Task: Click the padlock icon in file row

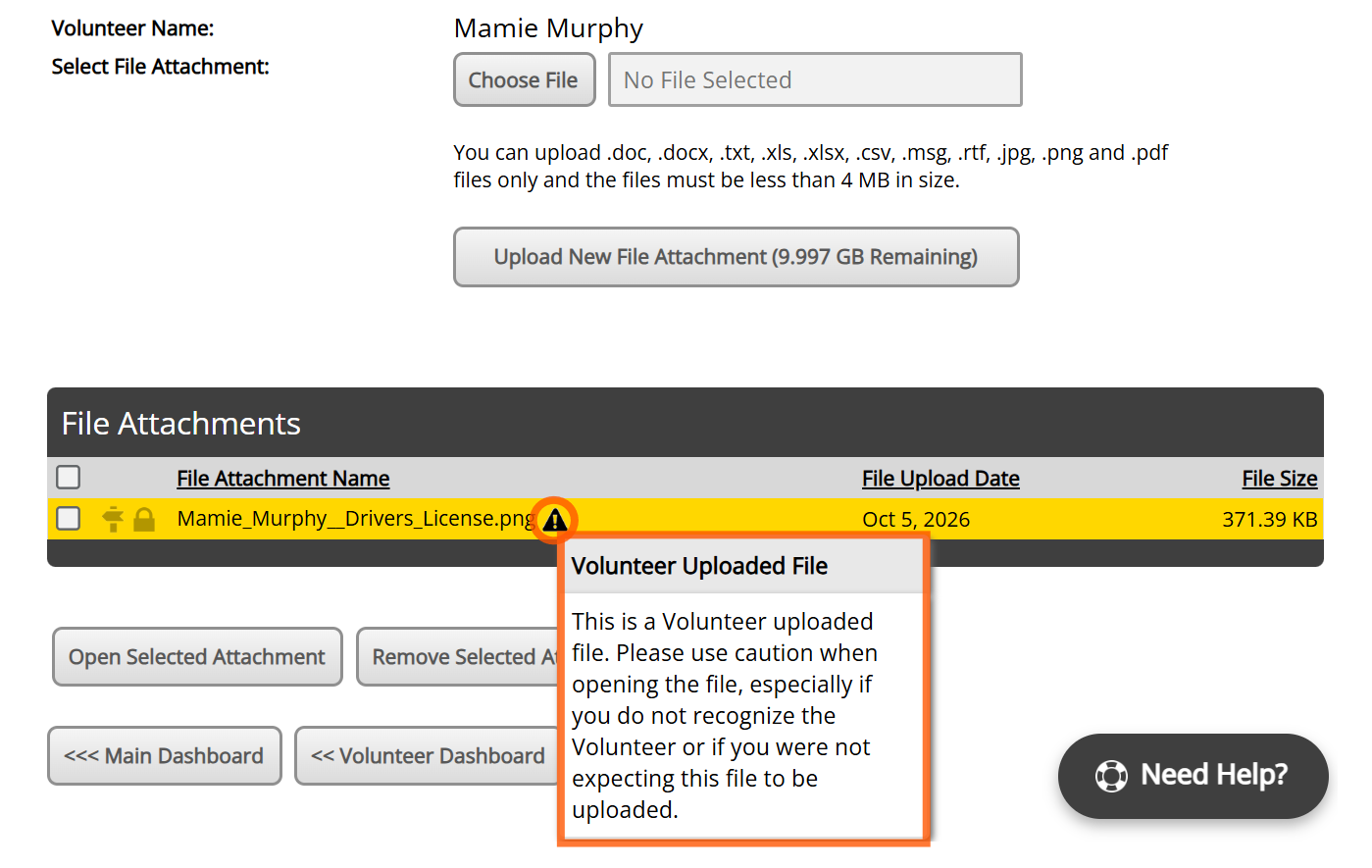Action: coord(144,519)
